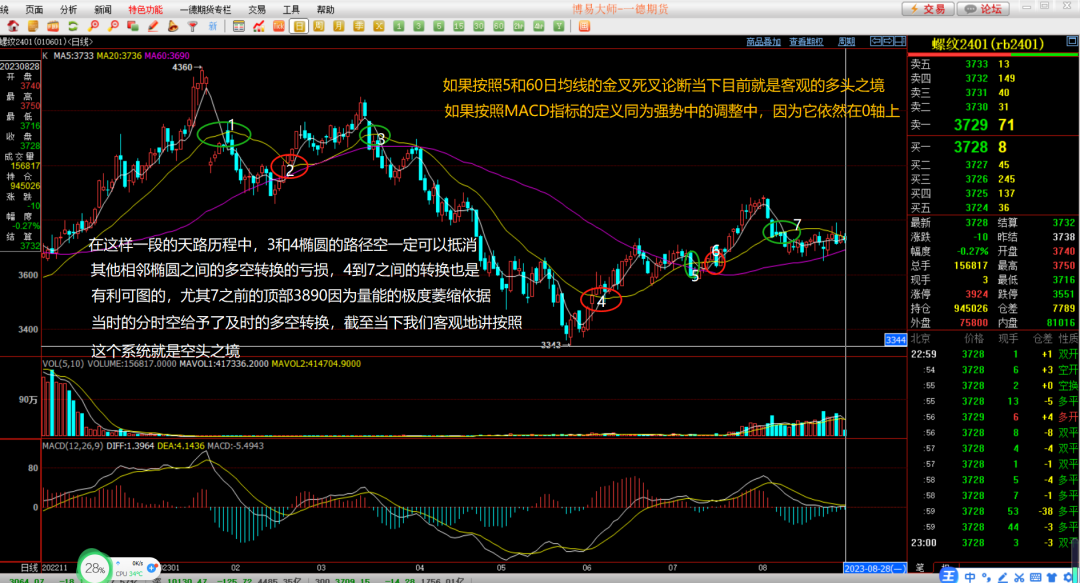Open the 交易 menu in menu bar
This screenshot has width=1080, height=583.
pos(257,10)
